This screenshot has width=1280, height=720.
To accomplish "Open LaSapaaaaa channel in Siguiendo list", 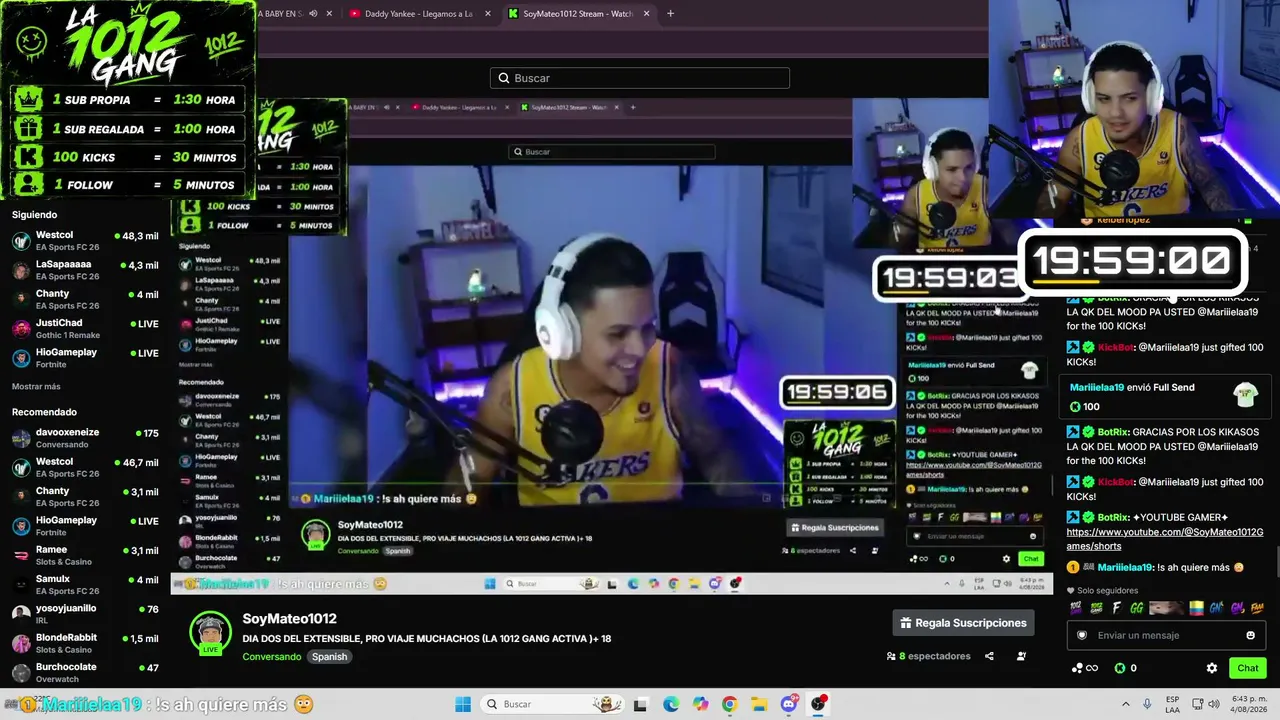I will [85, 269].
